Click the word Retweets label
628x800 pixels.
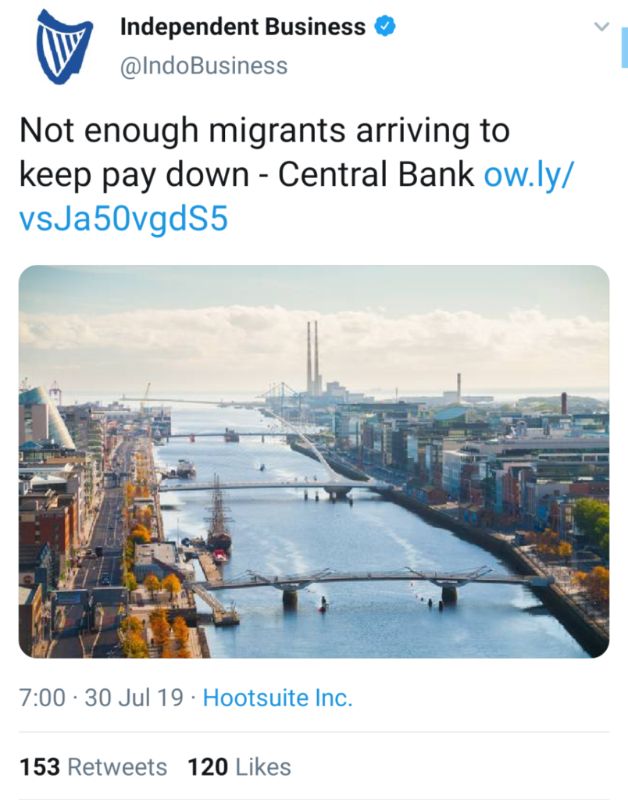117,767
